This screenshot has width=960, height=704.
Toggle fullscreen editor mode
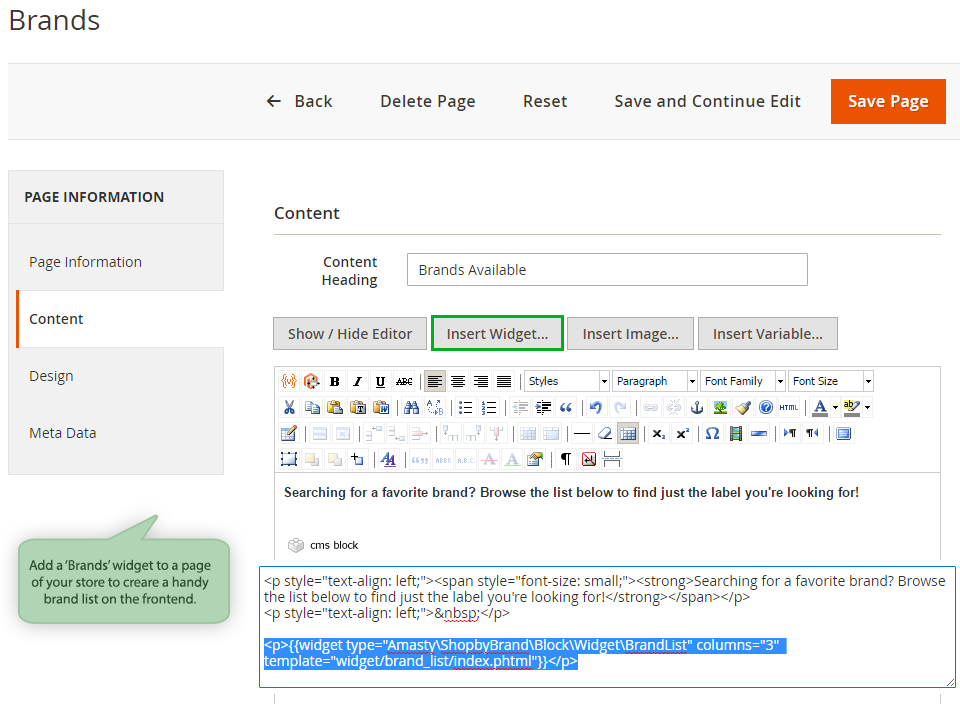[844, 433]
